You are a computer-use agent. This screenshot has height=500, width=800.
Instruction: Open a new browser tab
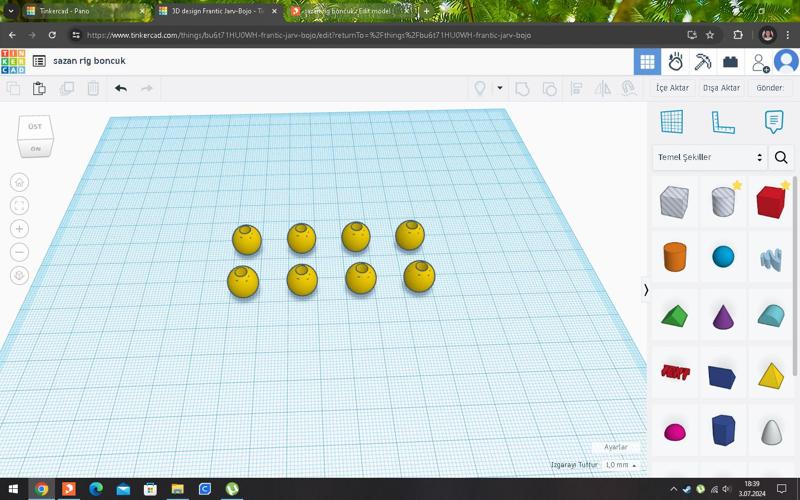pyautogui.click(x=427, y=11)
